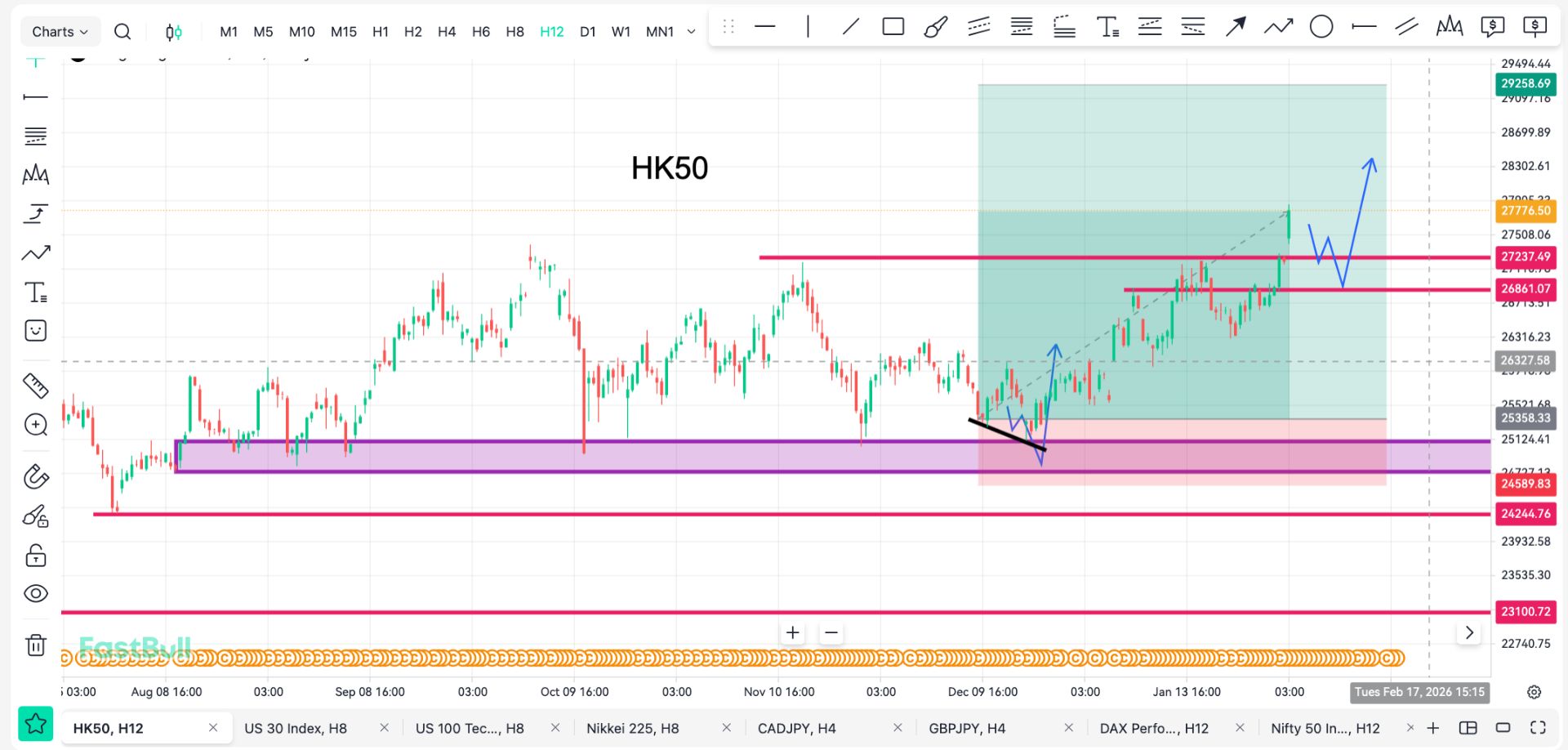Open the GBPJPY, H4 chart tab
1568x750 pixels.
pyautogui.click(x=967, y=728)
